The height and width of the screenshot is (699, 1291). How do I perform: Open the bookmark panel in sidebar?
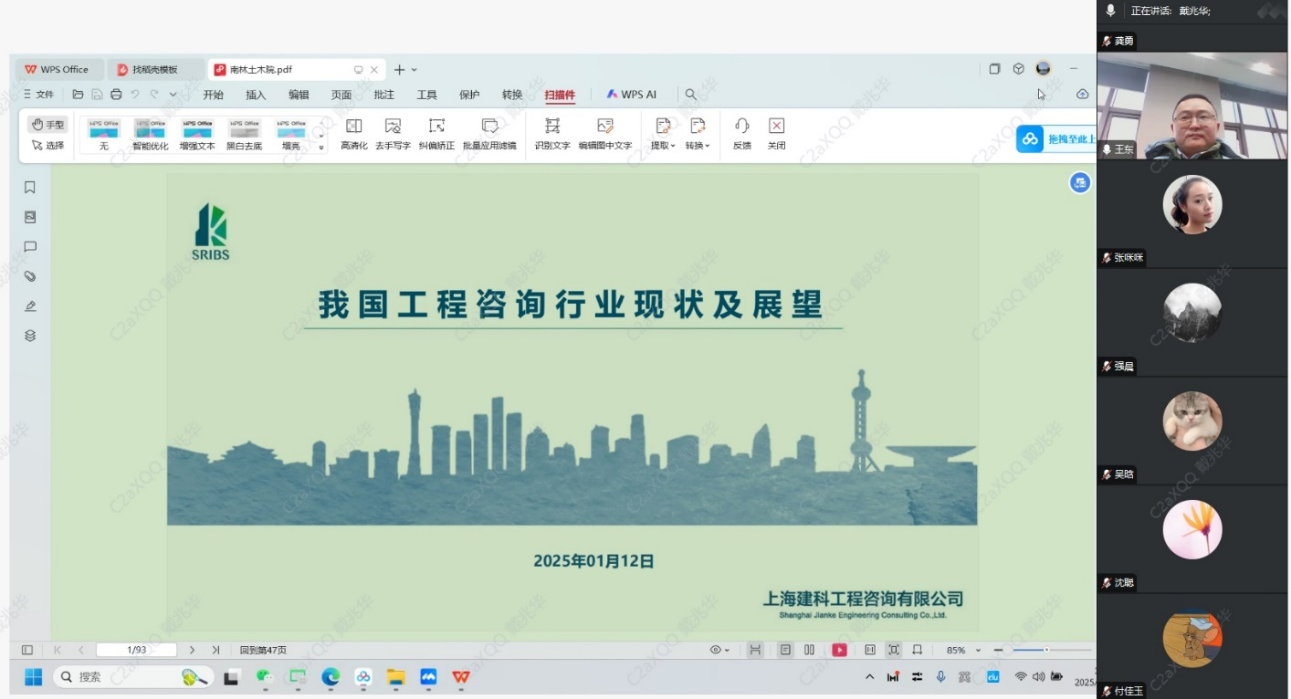(30, 187)
